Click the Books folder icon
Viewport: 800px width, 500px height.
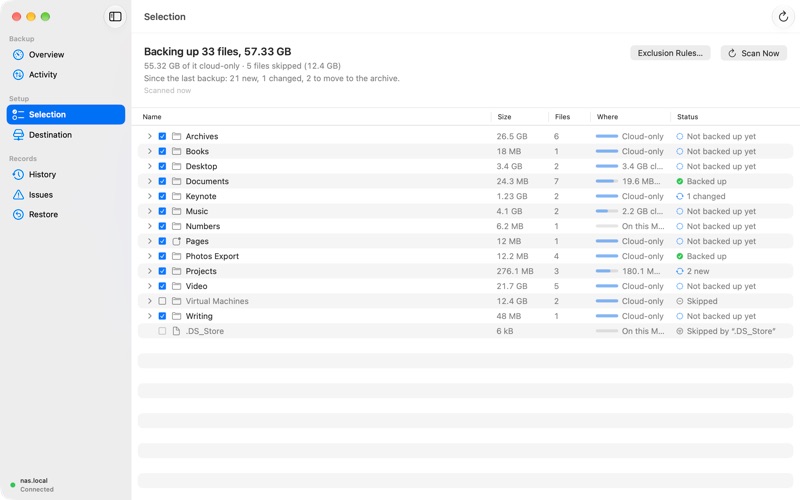177,151
